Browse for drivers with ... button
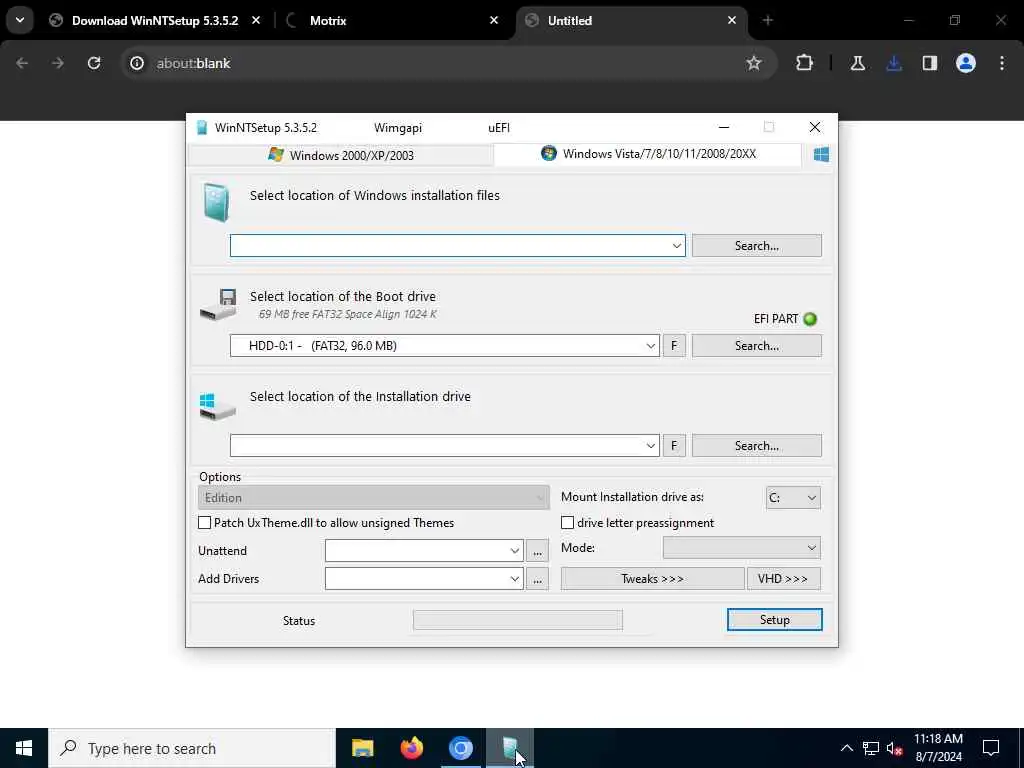 pos(537,579)
